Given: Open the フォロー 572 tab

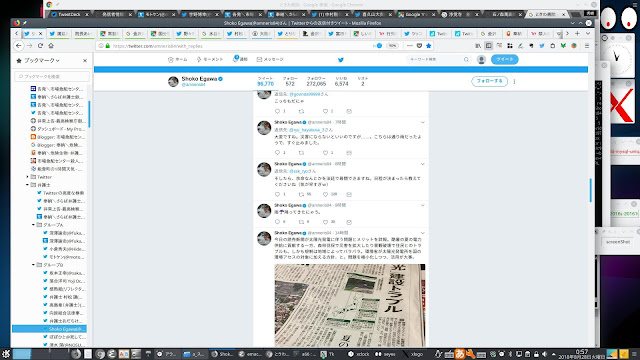Looking at the screenshot, I should click(x=290, y=82).
